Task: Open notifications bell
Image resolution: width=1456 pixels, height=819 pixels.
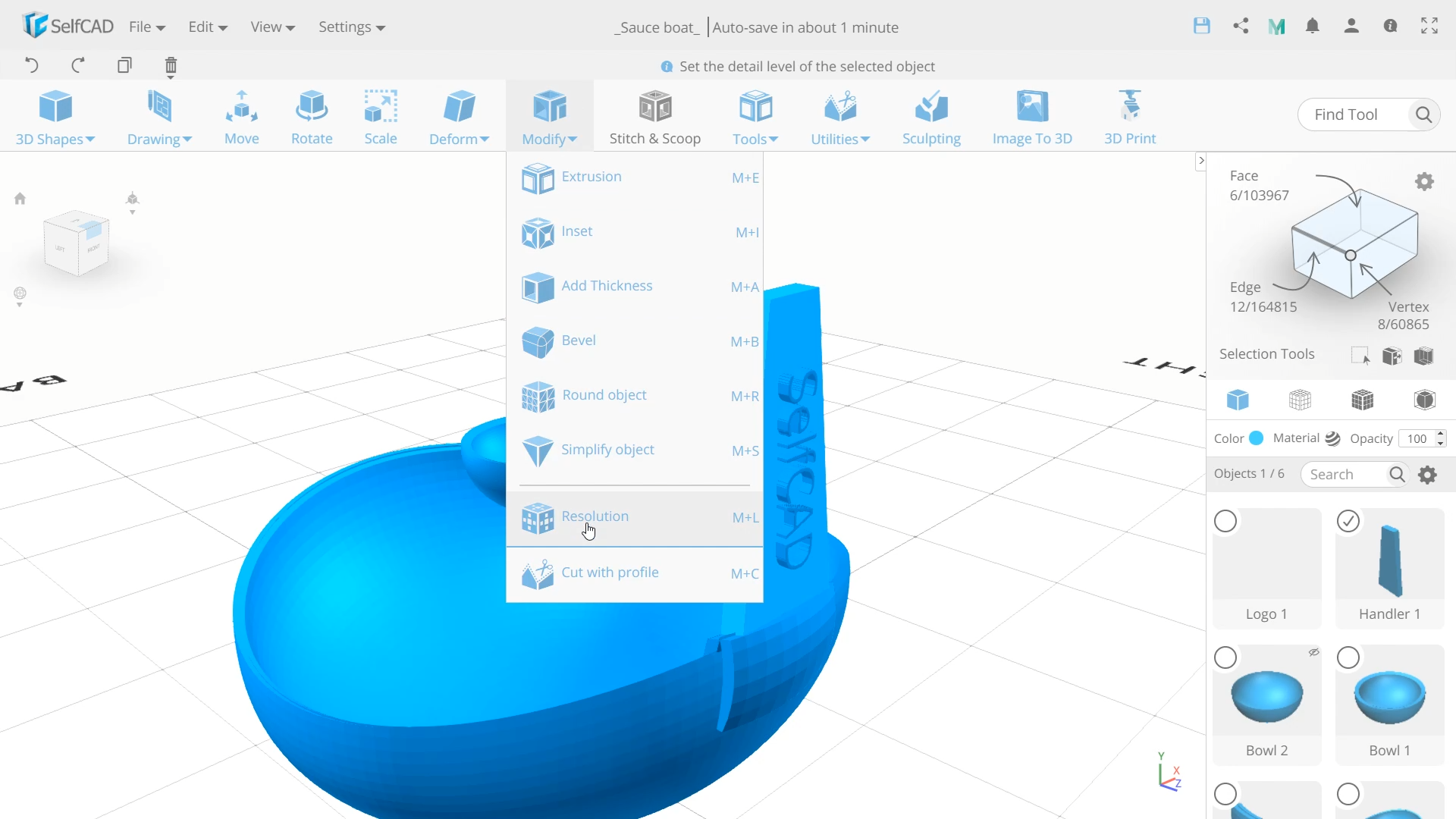Action: click(1313, 26)
